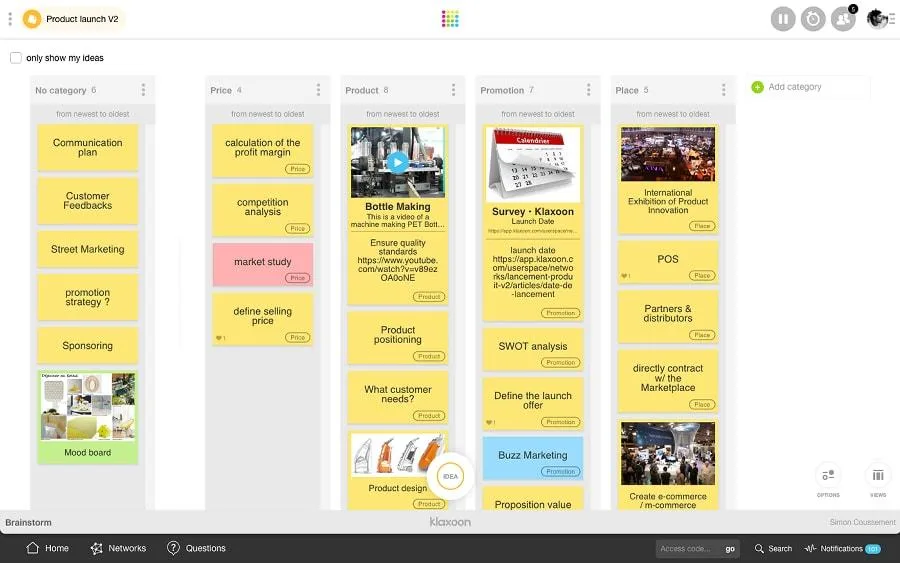Change sort order in No category column

point(92,114)
